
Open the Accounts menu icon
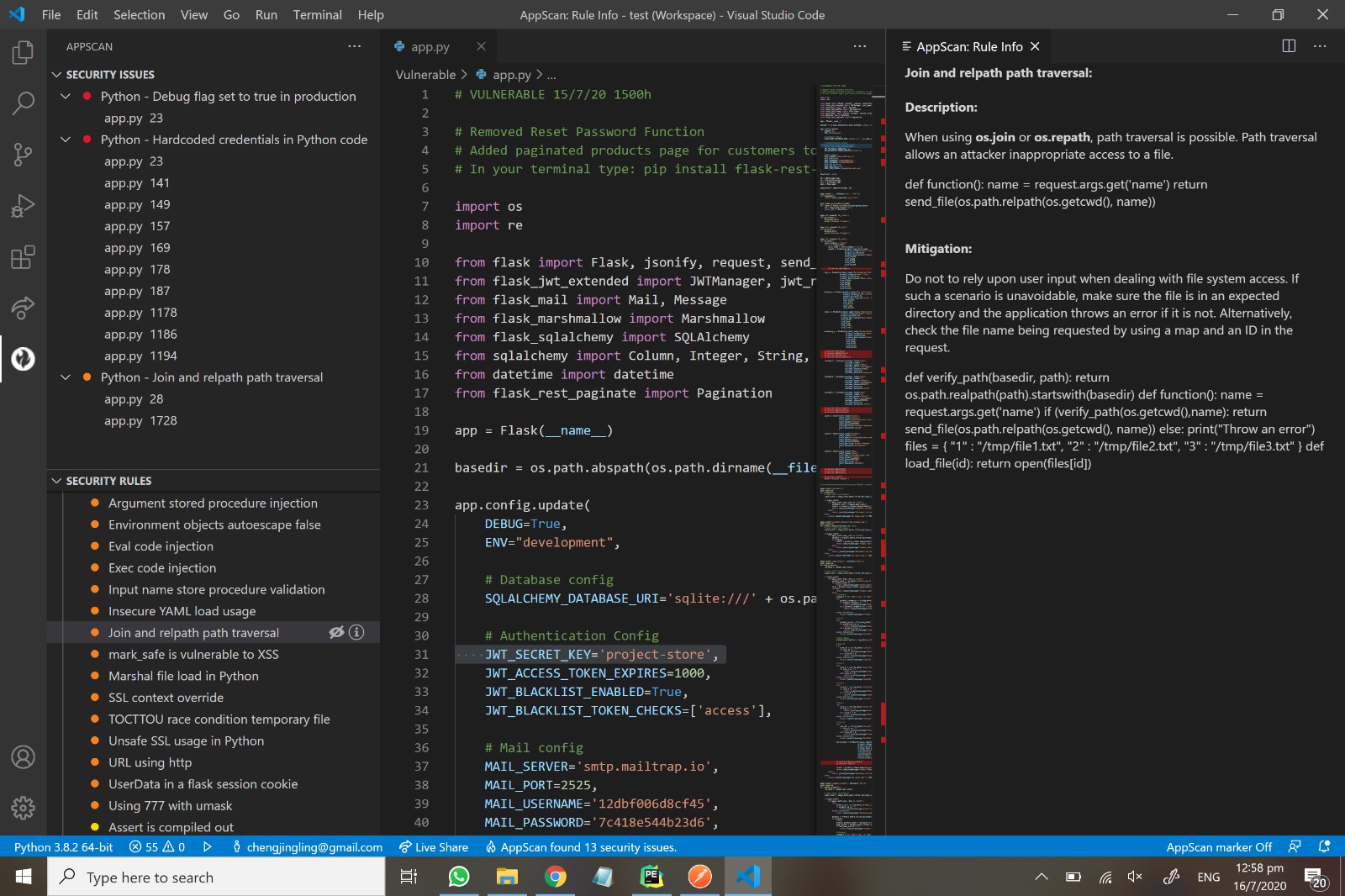click(x=23, y=757)
